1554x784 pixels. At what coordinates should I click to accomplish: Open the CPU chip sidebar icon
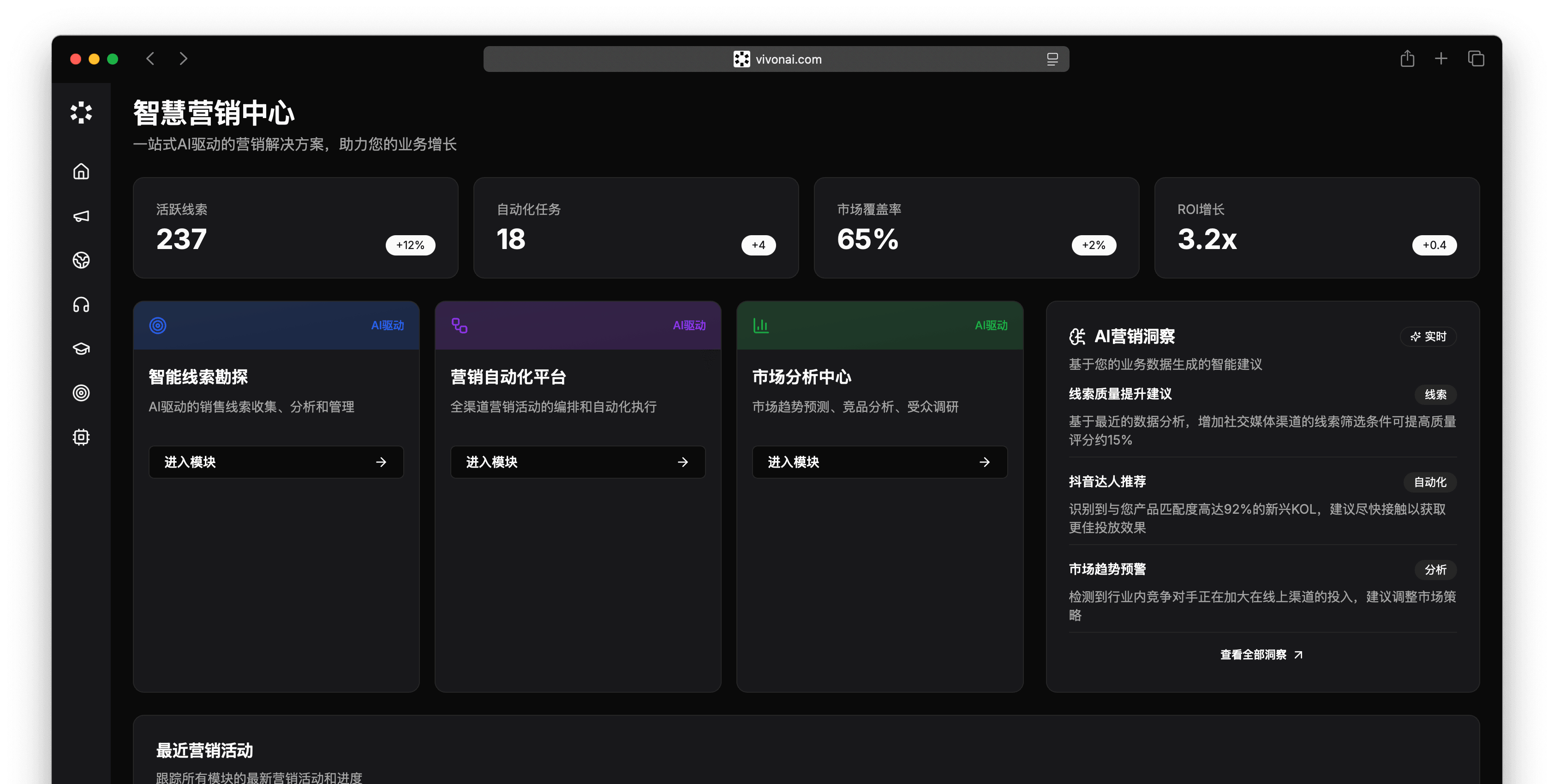(81, 437)
